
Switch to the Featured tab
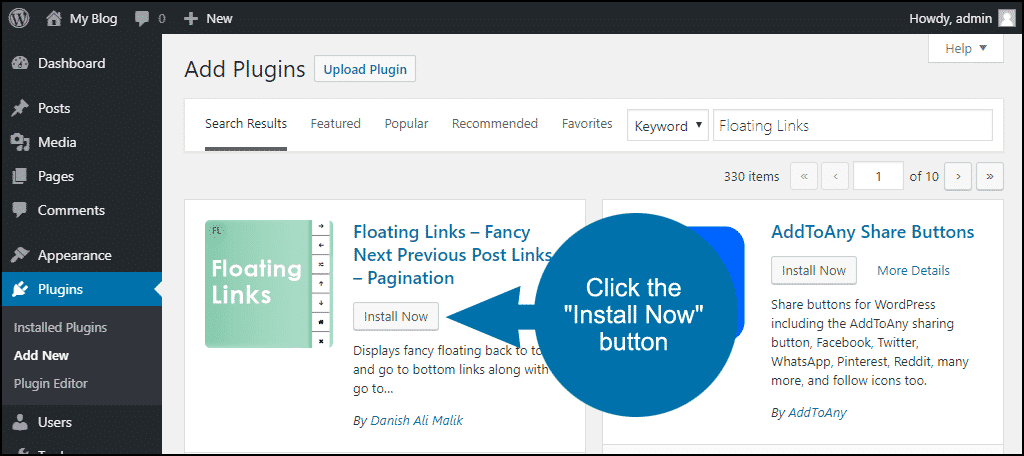[x=336, y=123]
